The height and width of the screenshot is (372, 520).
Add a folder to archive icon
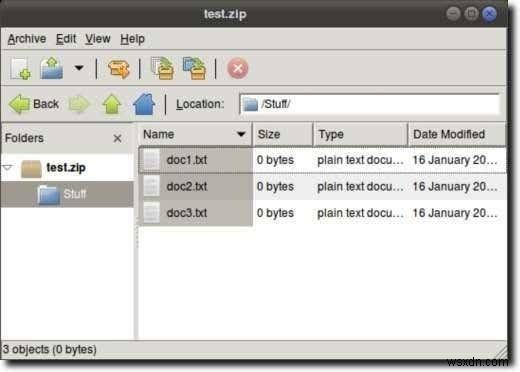[194, 68]
